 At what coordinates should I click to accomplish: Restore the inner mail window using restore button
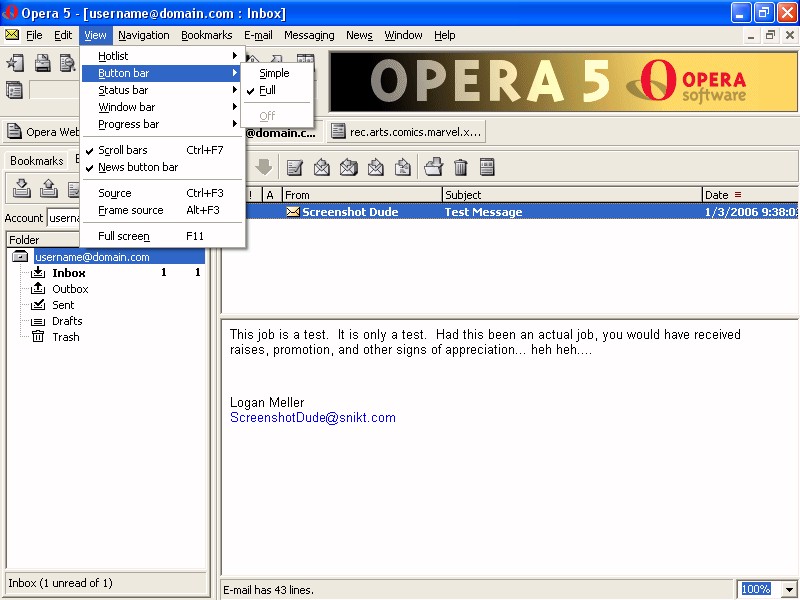click(x=770, y=35)
